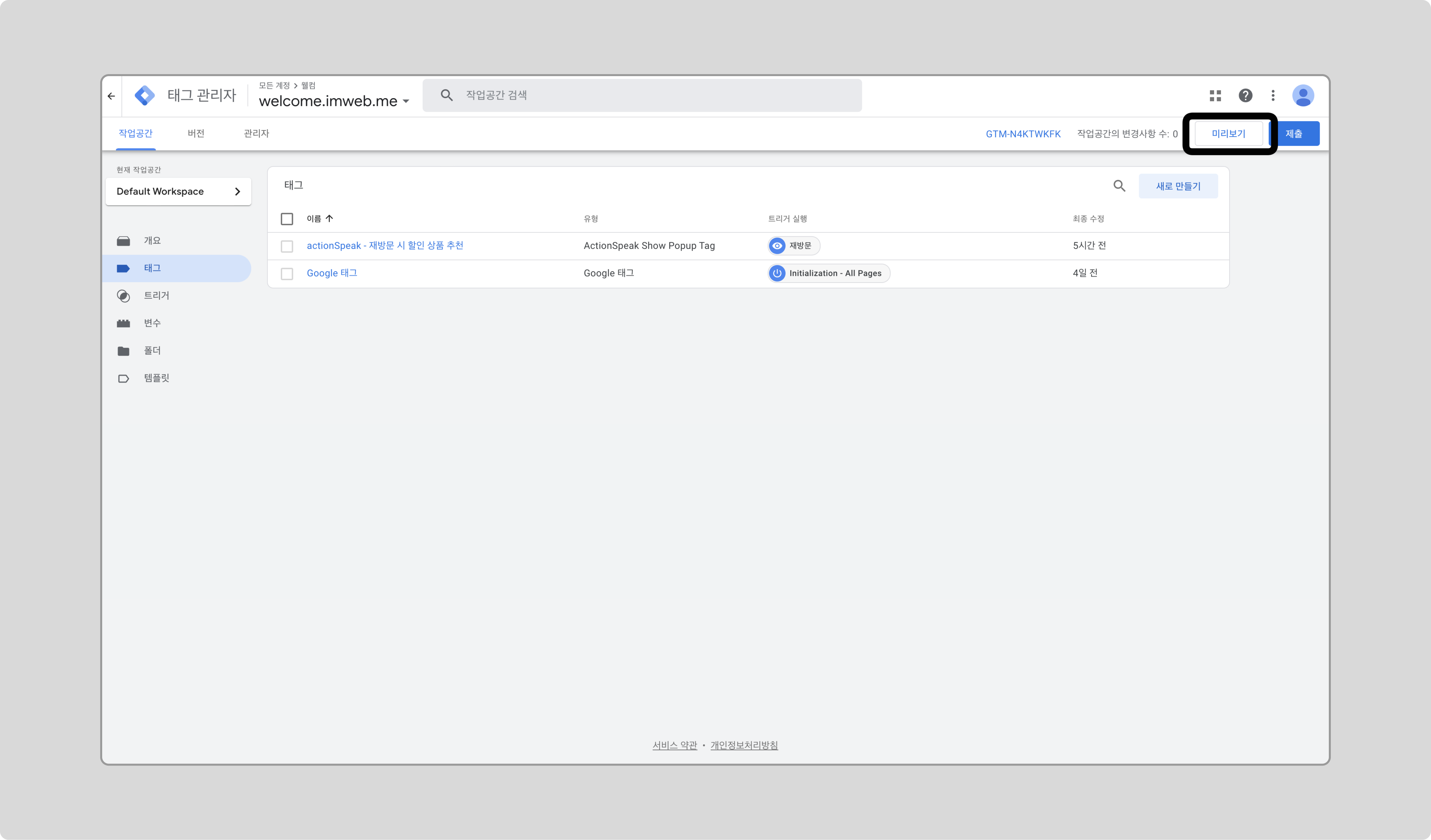The width and height of the screenshot is (1431, 840).
Task: Open the help question mark icon
Action: click(x=1245, y=95)
